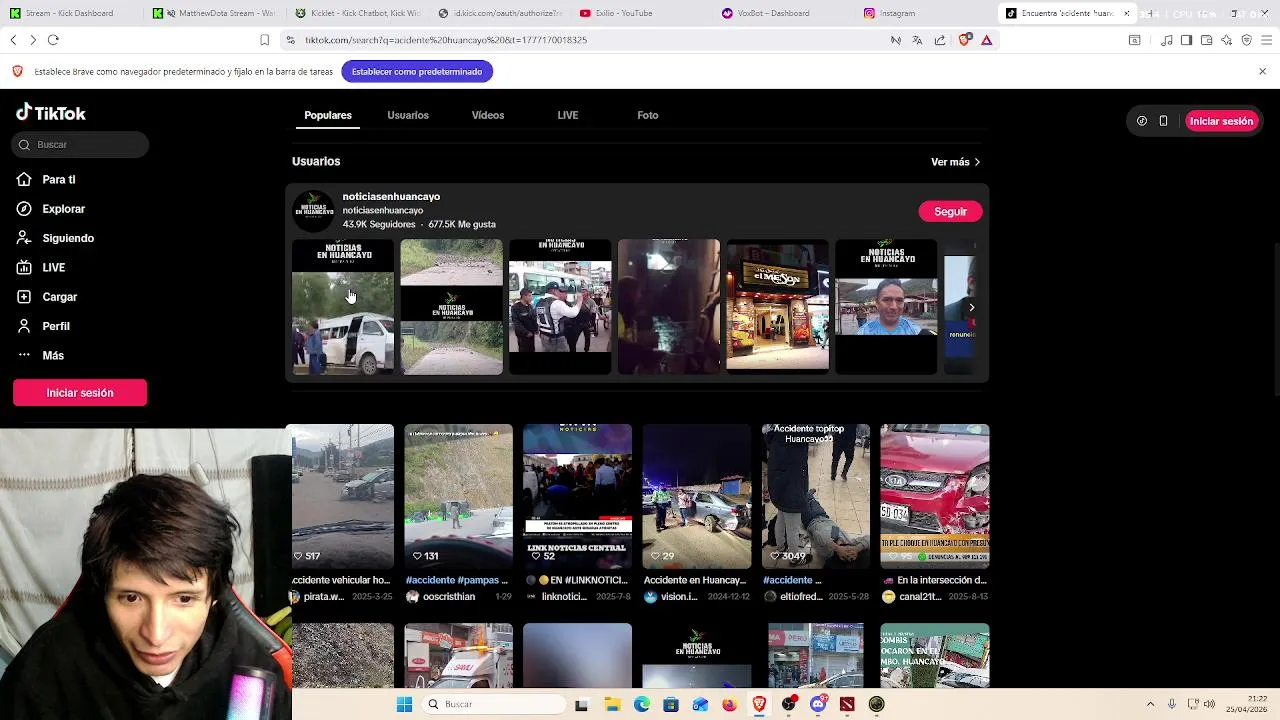Viewport: 1280px width, 720px height.
Task: Open red Kia crash video by canal21t
Action: (935, 496)
